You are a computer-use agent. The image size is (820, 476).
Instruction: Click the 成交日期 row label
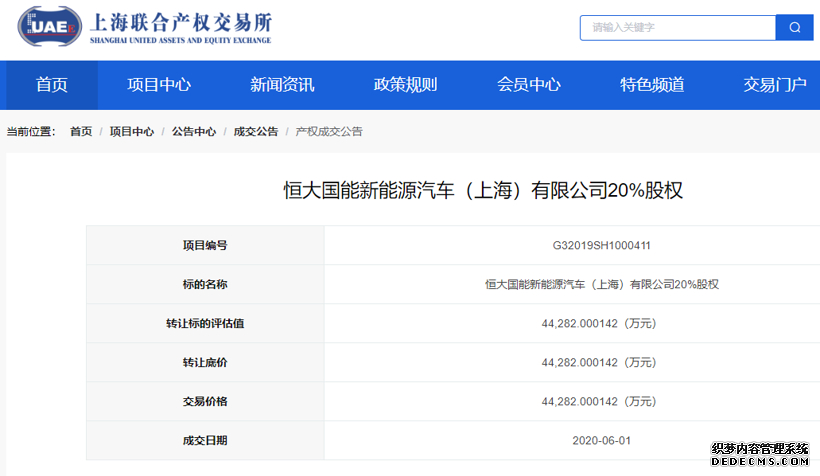tap(205, 440)
